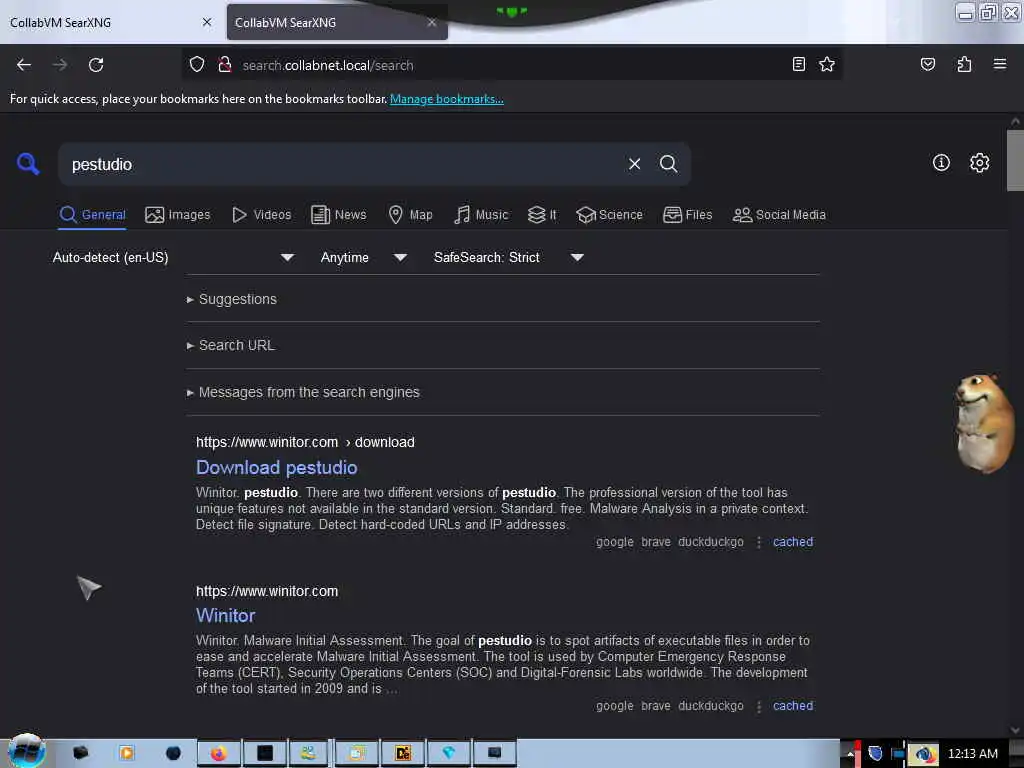Click into the pestudio search box

coord(343,165)
